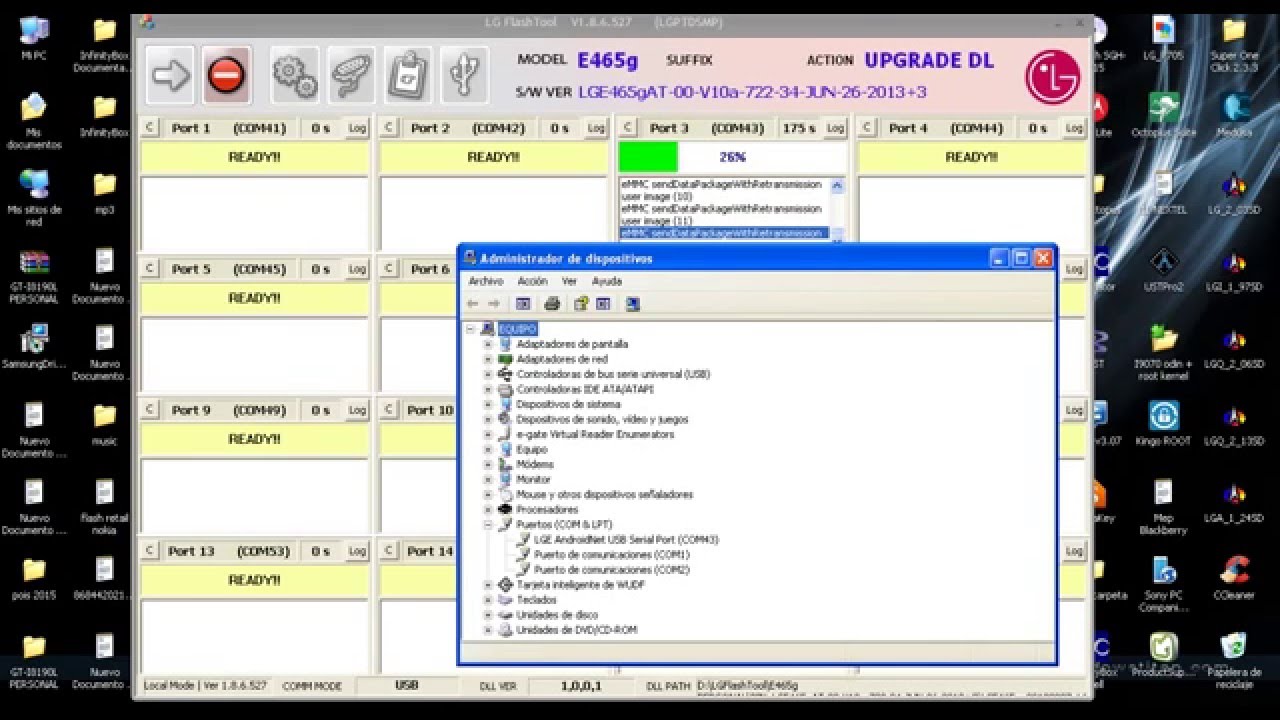Image resolution: width=1280 pixels, height=720 pixels.
Task: Click the C button for Port 13
Action: pyautogui.click(x=149, y=551)
